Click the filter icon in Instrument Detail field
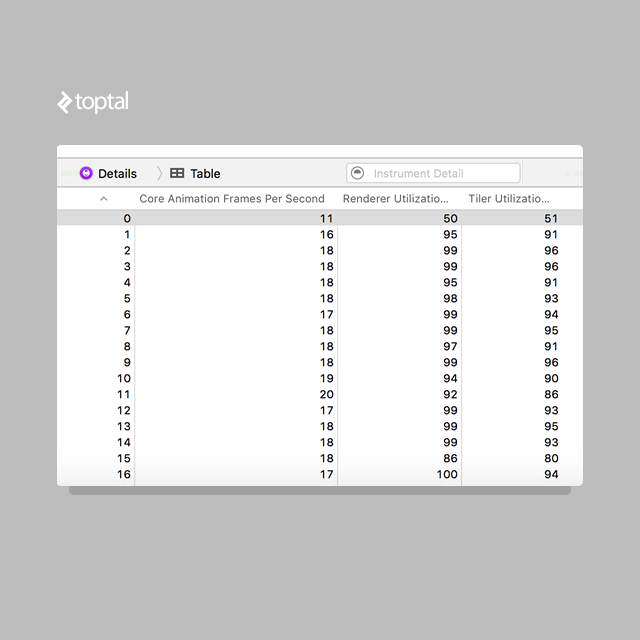This screenshot has height=640, width=640. click(x=357, y=173)
